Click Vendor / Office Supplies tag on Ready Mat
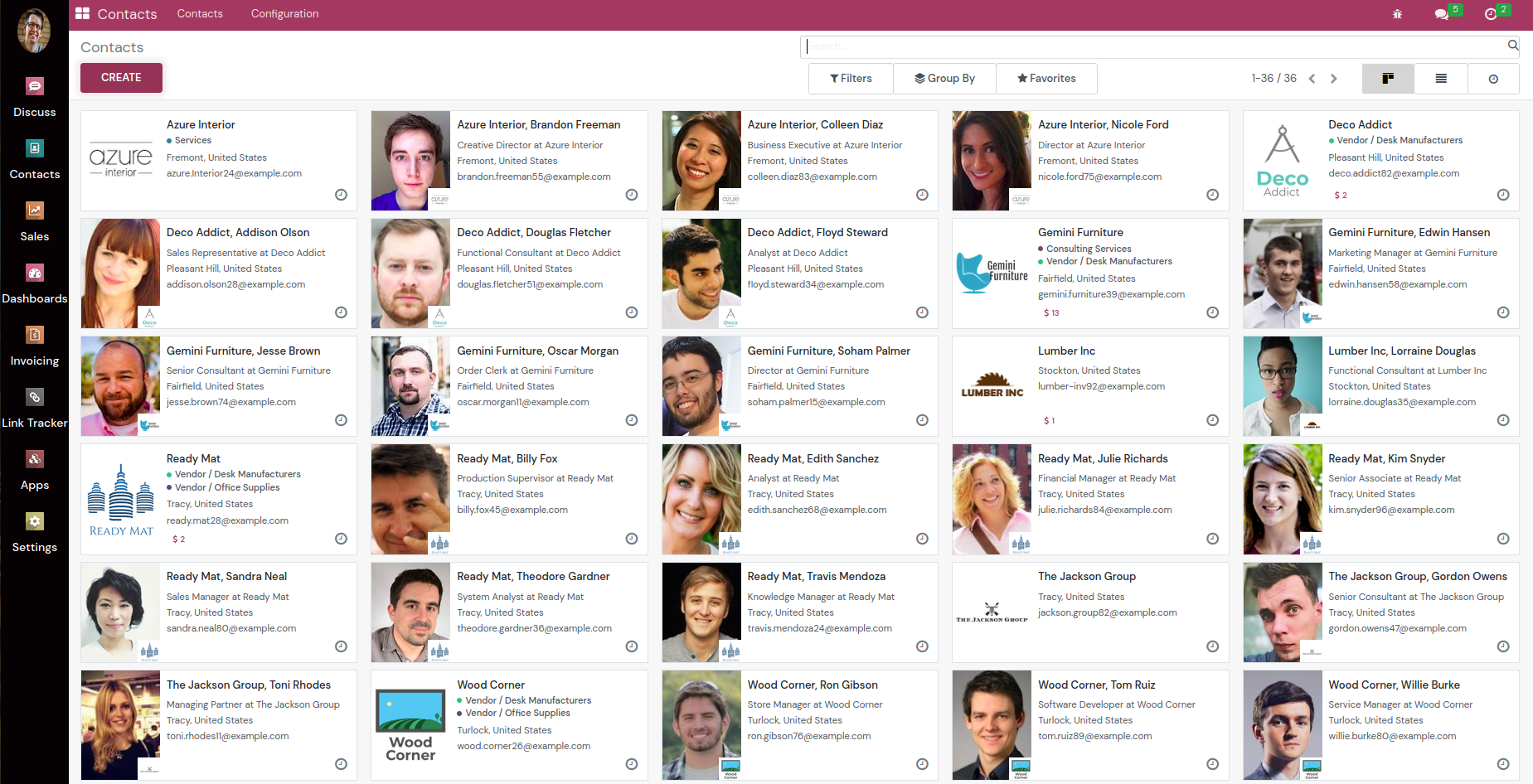 (227, 487)
